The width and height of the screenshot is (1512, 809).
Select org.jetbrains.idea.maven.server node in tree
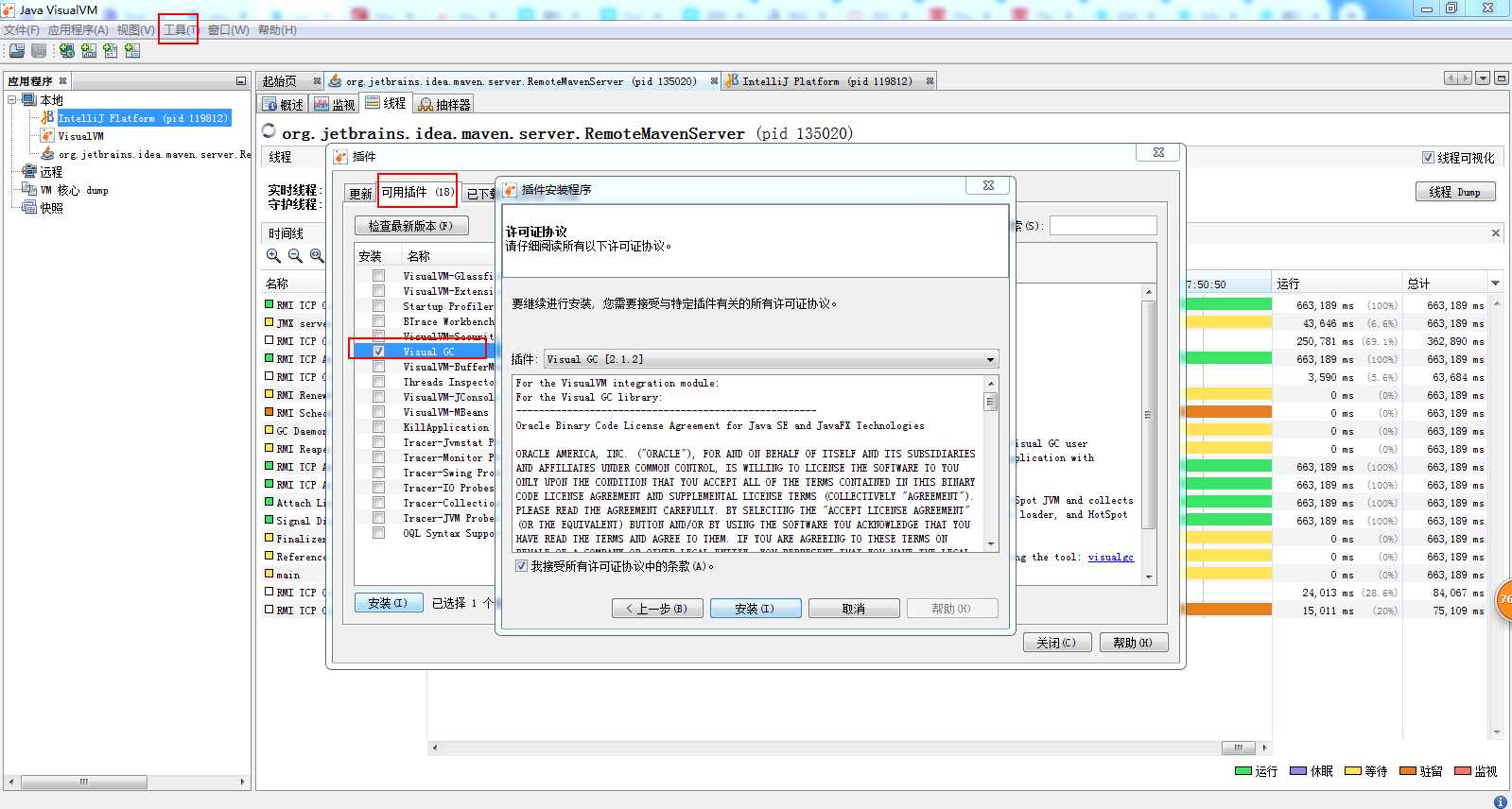[x=154, y=154]
